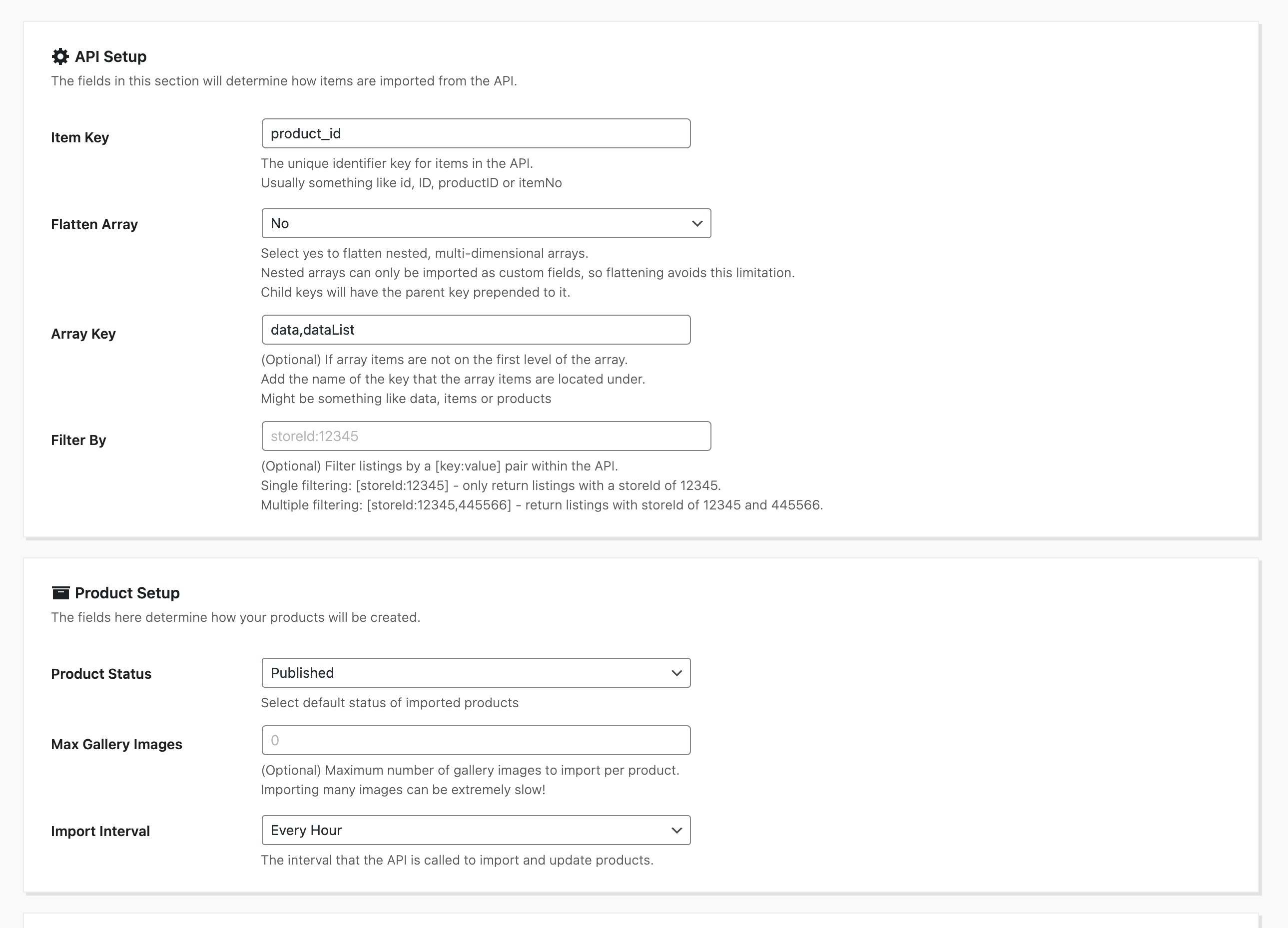Image resolution: width=1288 pixels, height=928 pixels.
Task: Click the Product Status label
Action: tap(101, 674)
